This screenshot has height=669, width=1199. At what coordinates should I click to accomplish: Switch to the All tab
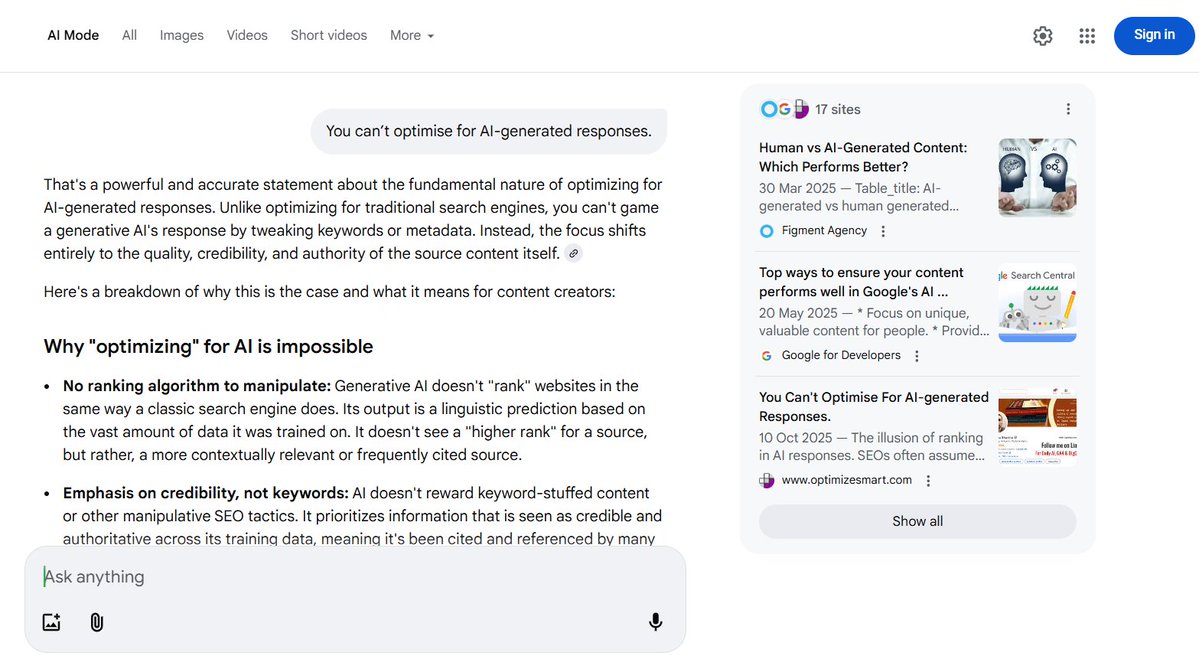pyautogui.click(x=129, y=35)
